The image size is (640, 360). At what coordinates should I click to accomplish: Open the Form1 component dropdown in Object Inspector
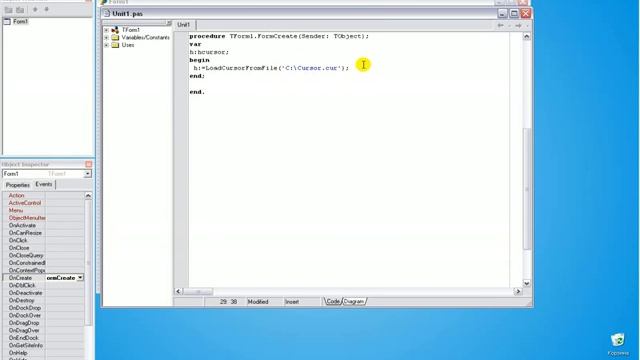(x=87, y=174)
